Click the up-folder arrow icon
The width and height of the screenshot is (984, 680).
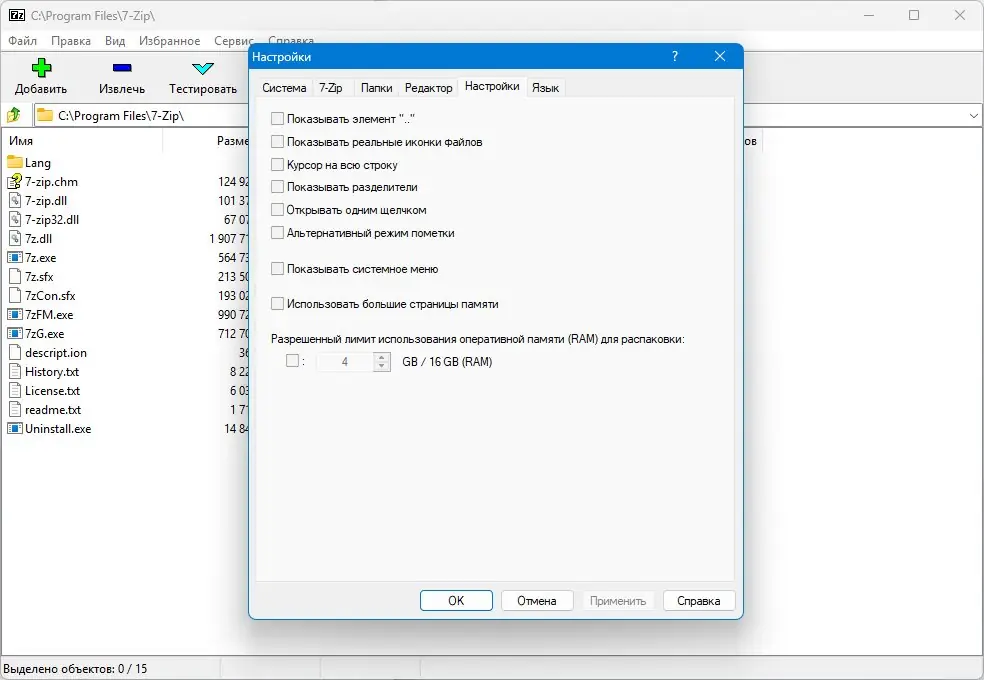point(14,115)
